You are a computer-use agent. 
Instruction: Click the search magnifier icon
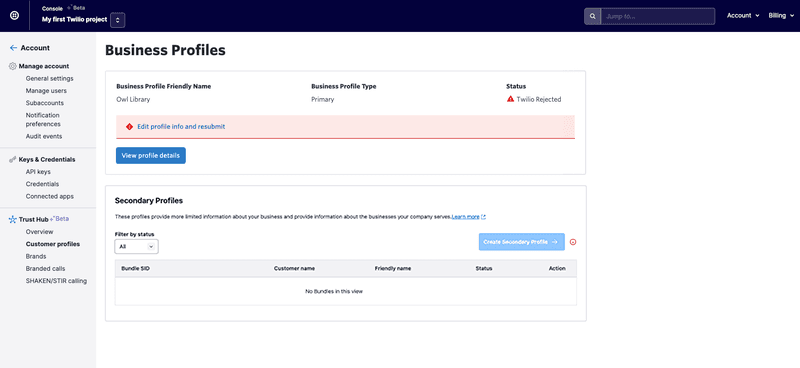tap(592, 16)
